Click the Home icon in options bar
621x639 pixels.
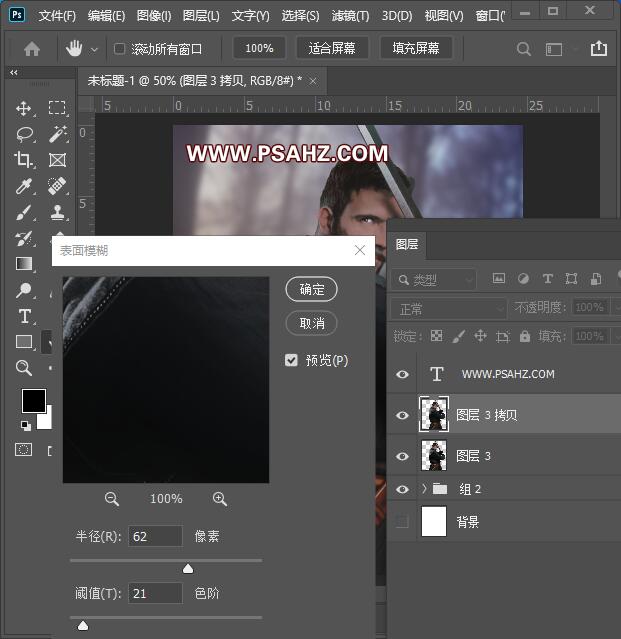(x=32, y=49)
